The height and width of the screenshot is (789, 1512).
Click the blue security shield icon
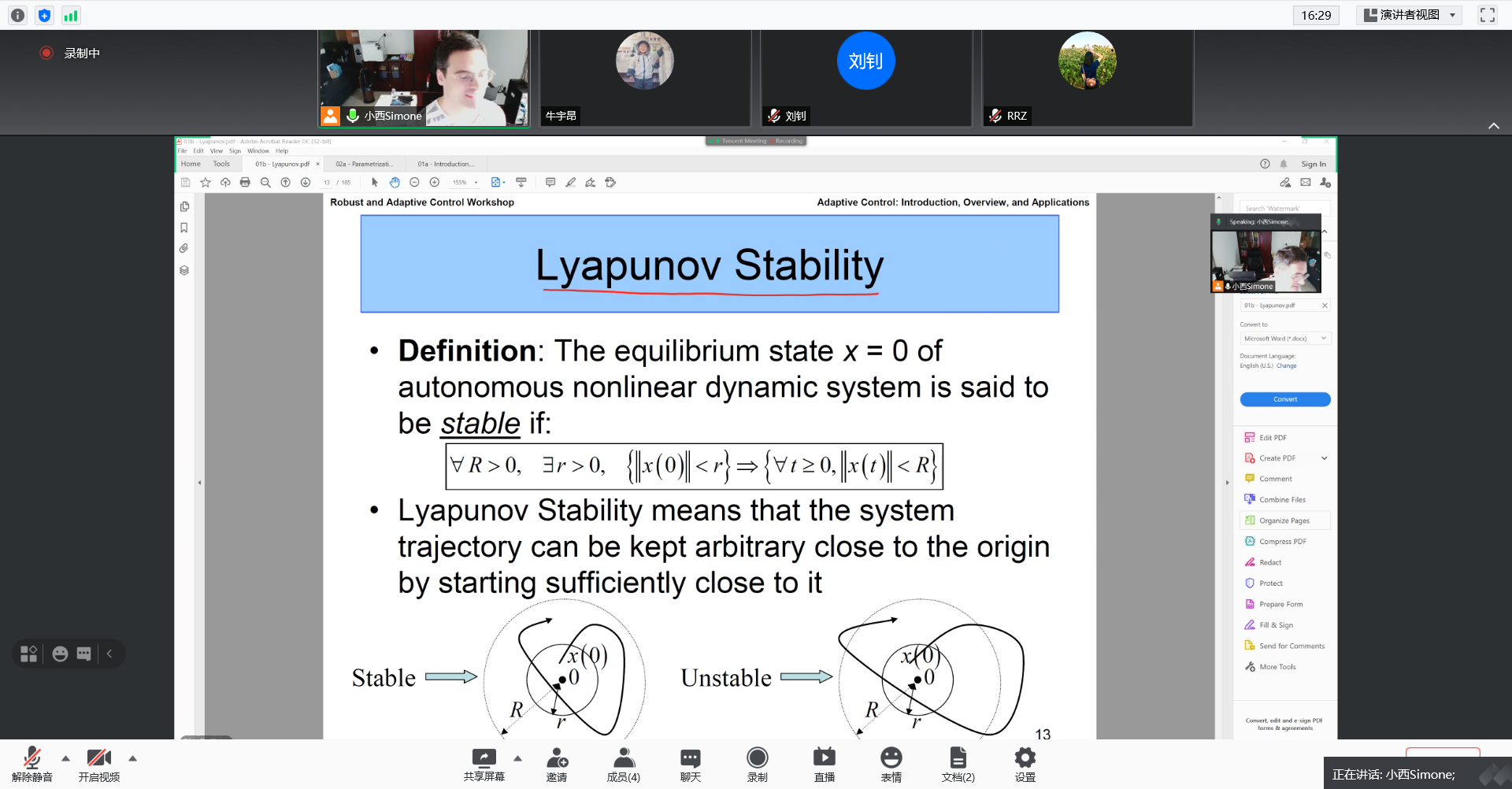coord(44,15)
